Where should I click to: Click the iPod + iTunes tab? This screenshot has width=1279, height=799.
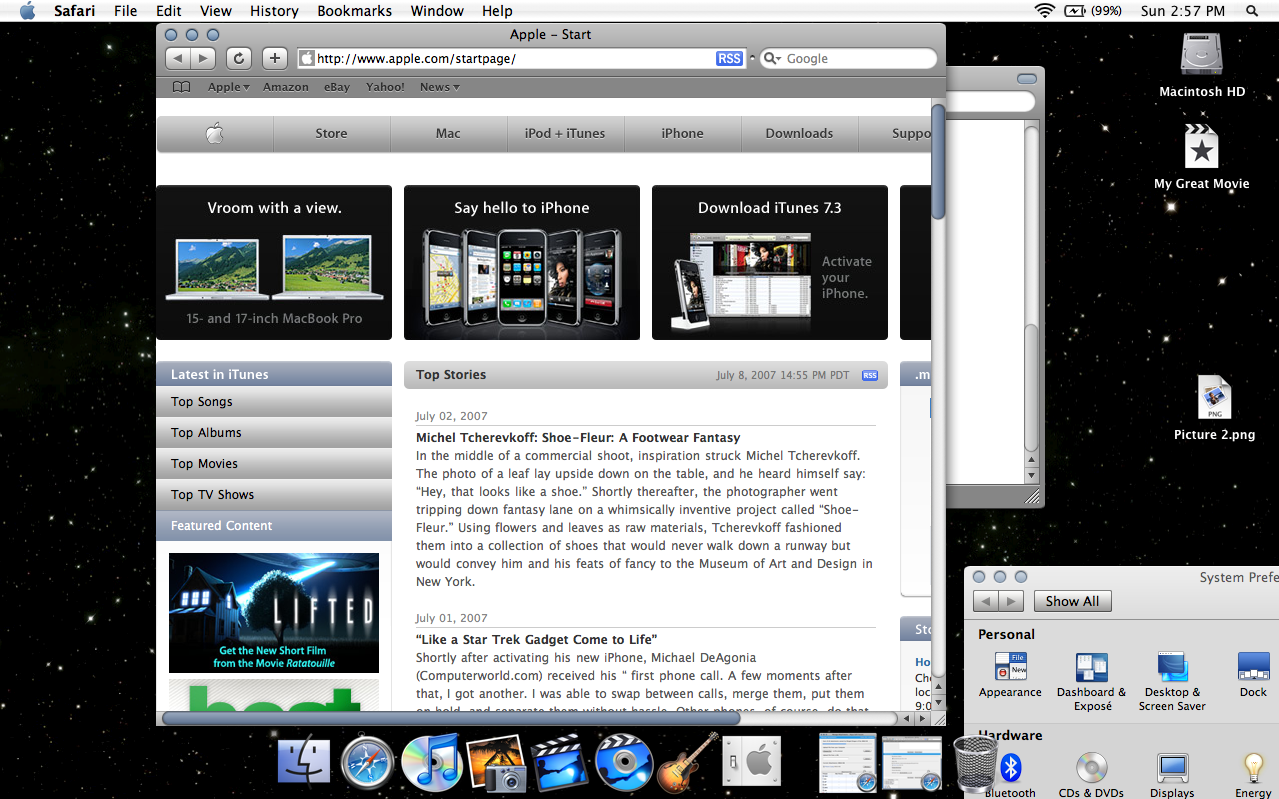tap(565, 133)
